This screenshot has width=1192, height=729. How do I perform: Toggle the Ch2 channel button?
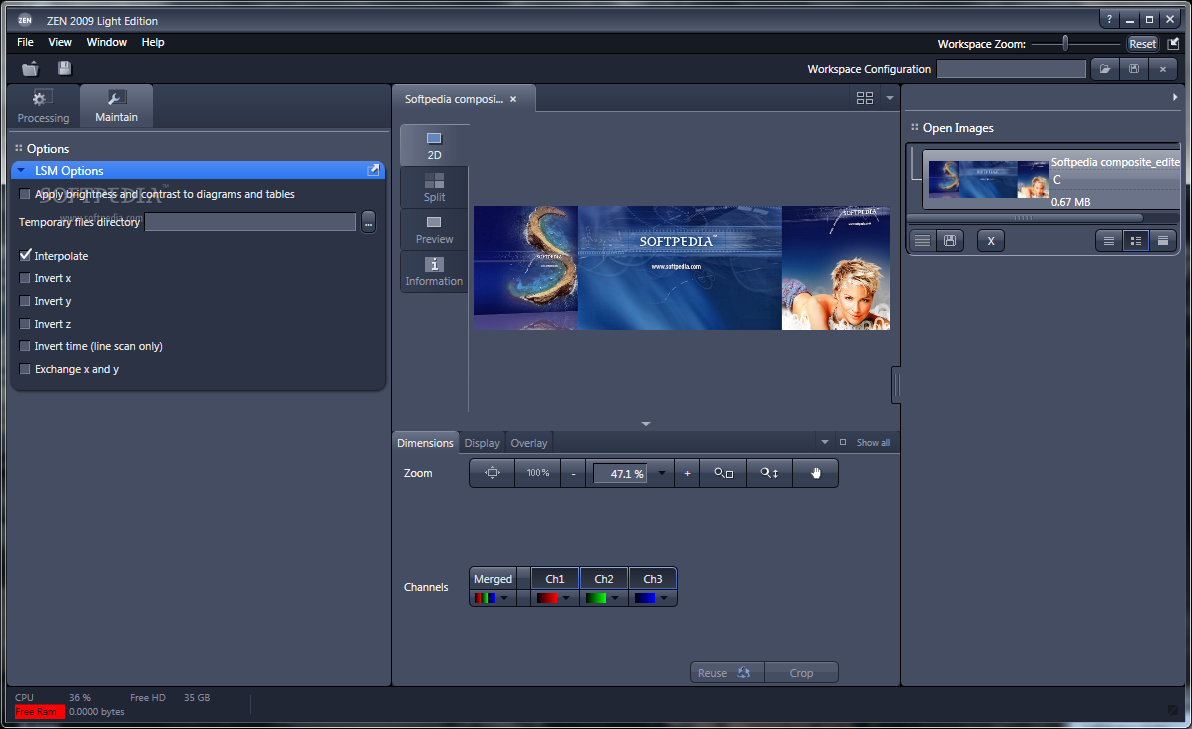pyautogui.click(x=604, y=578)
